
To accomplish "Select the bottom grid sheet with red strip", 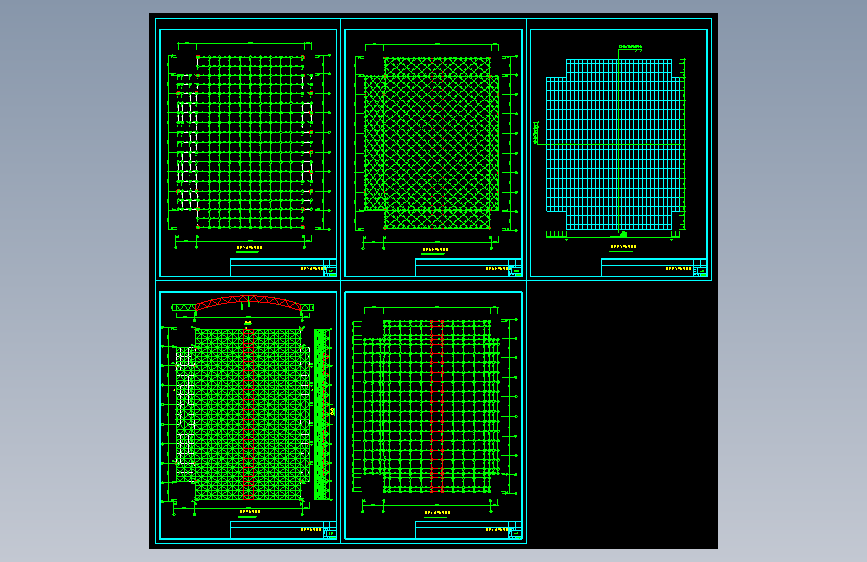I will [434, 415].
